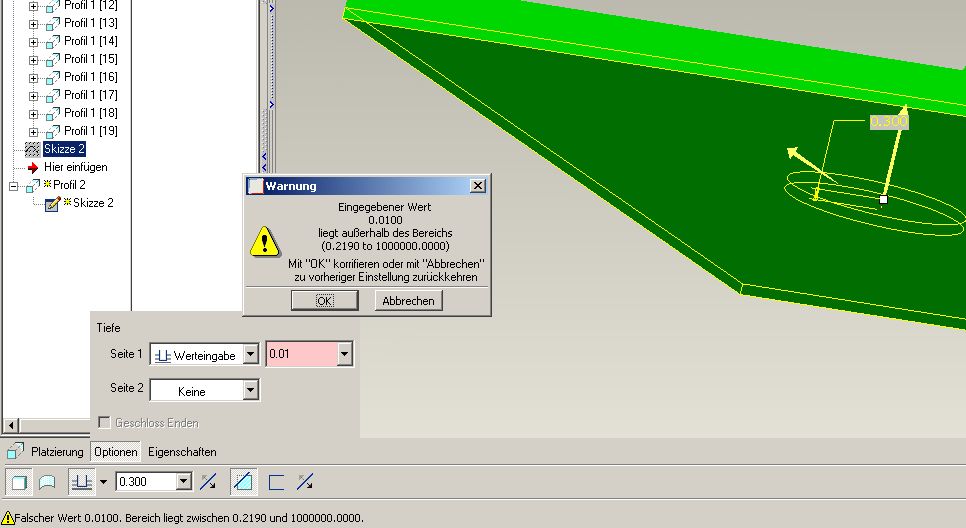
Task: Expand the Profil 1 [19] tree node
Action: (x=33, y=132)
